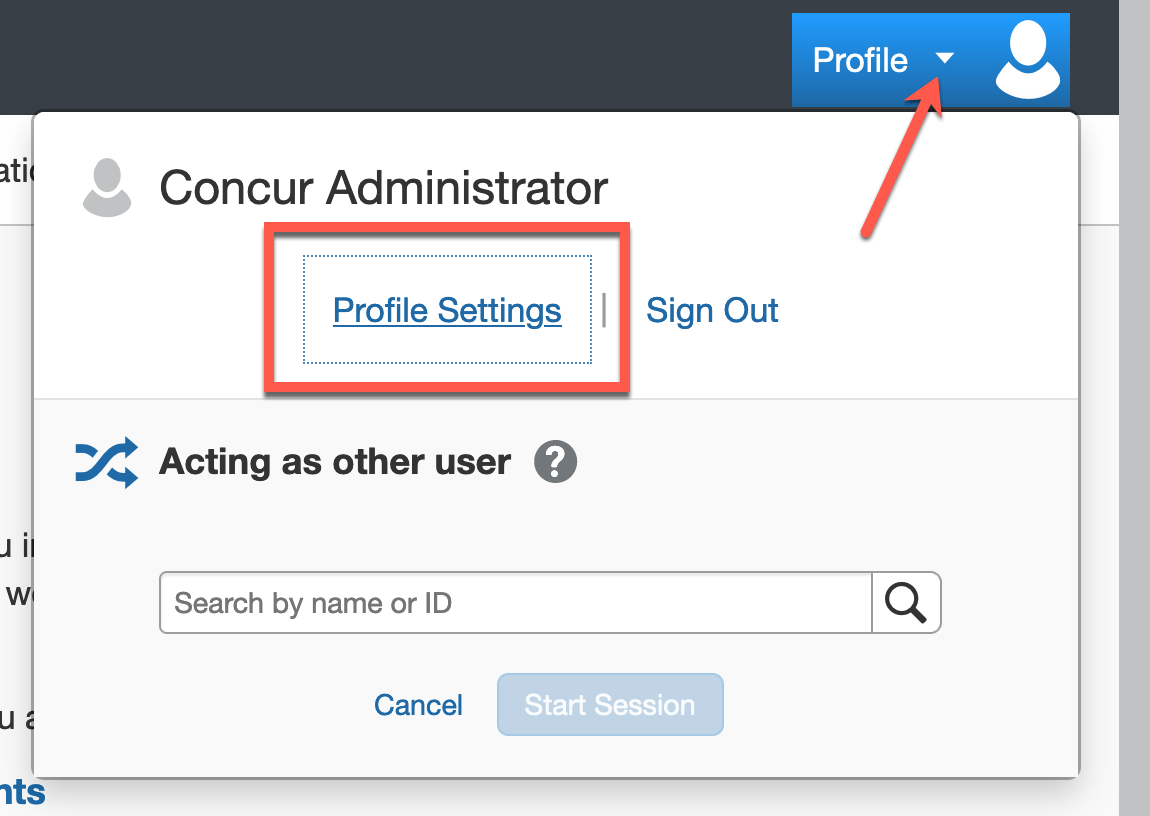Screen dimensions: 1150x816
Task: Click the blue user silhouette in the Profile button
Action: [1027, 59]
